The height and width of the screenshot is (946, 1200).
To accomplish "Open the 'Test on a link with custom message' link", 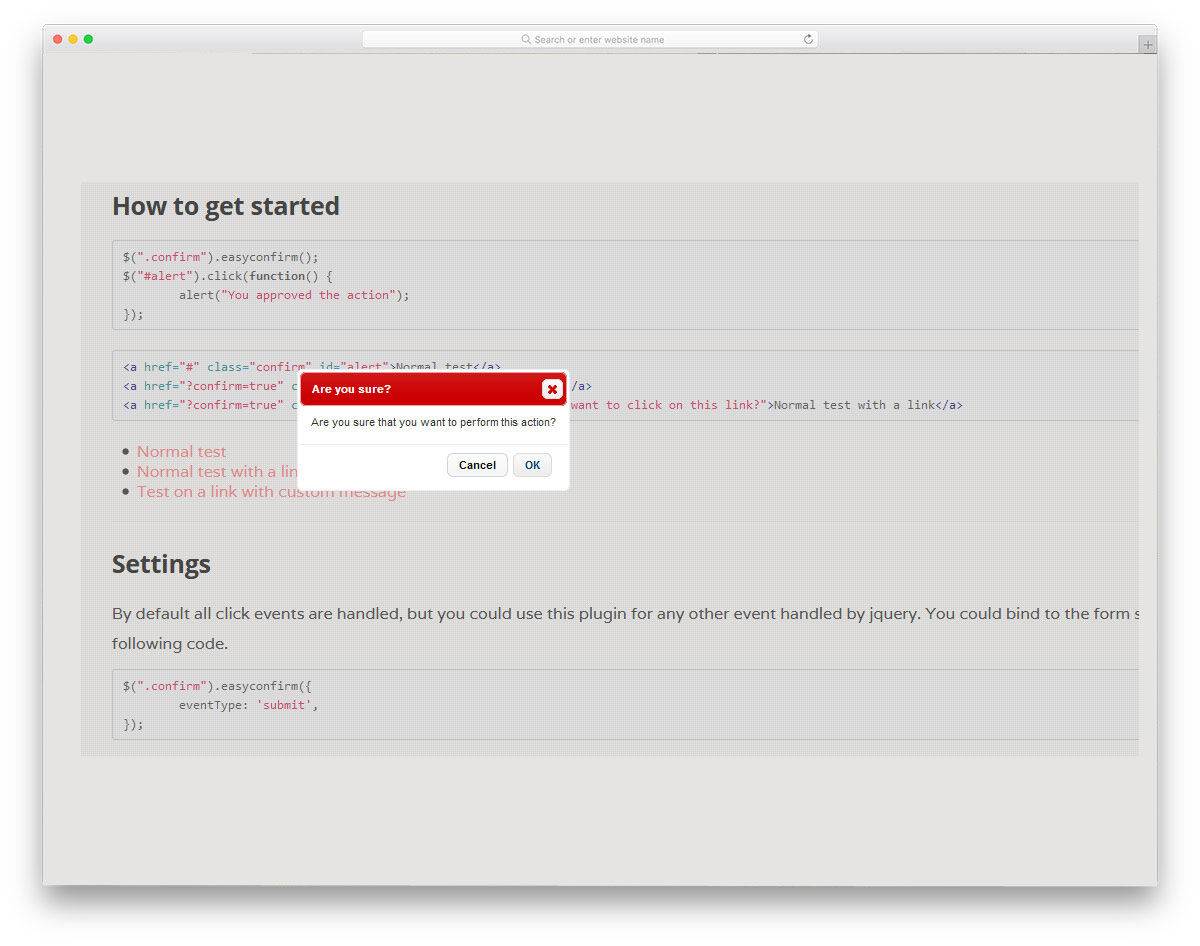I will (271, 491).
